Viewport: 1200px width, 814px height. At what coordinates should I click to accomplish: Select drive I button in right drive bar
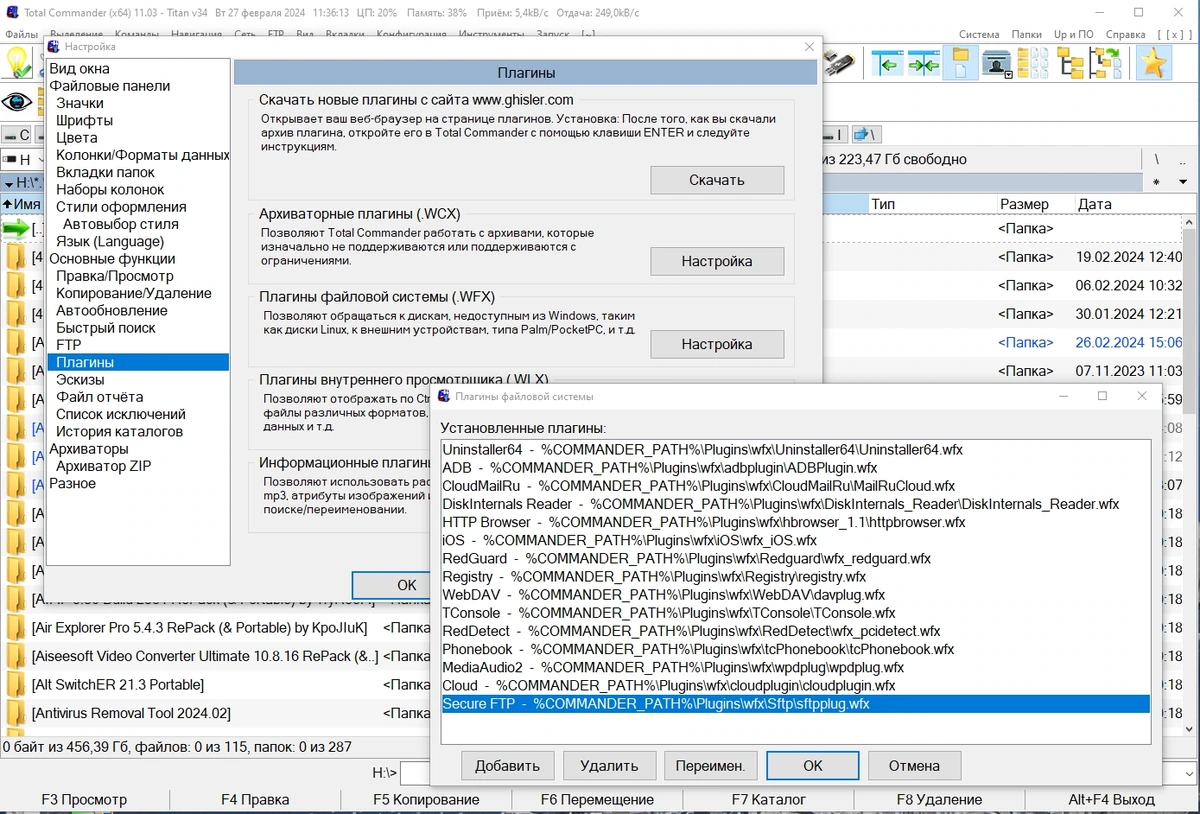[x=836, y=134]
